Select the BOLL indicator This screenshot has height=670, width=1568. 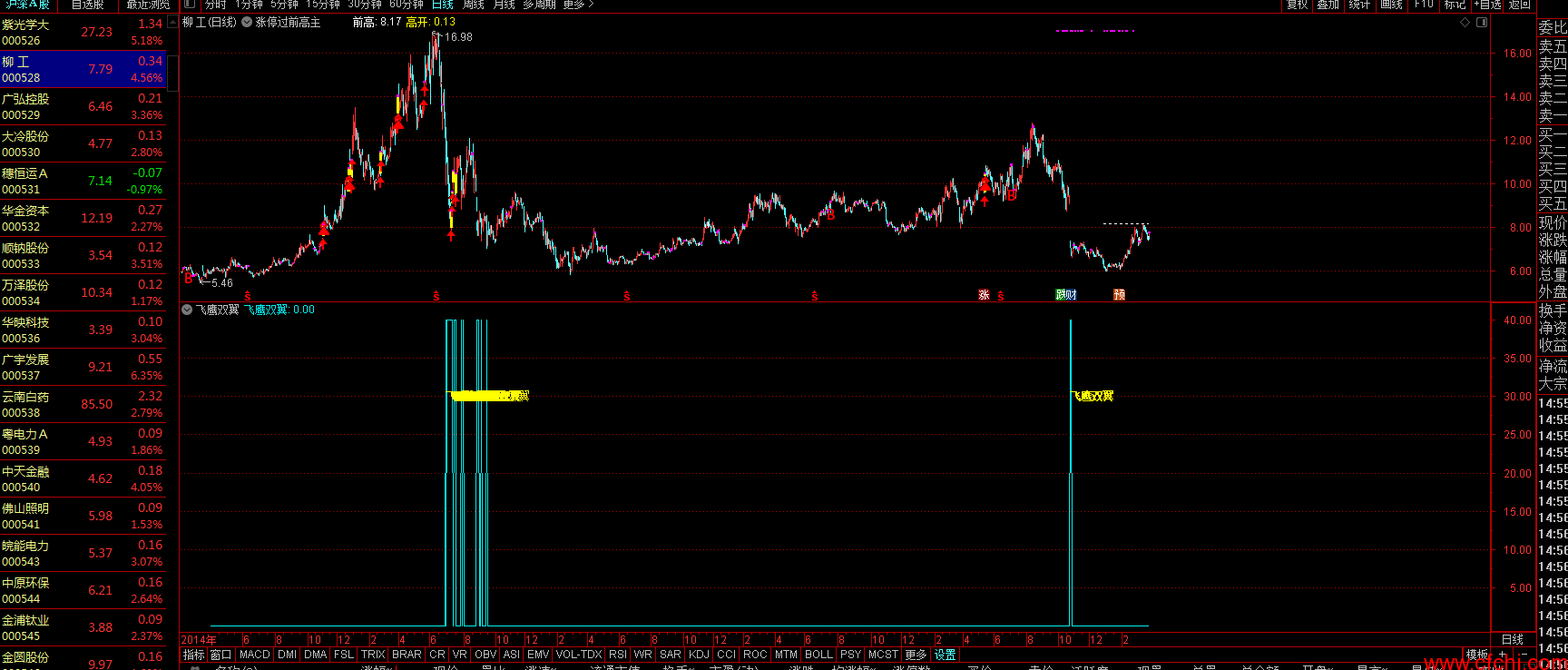pyautogui.click(x=818, y=655)
